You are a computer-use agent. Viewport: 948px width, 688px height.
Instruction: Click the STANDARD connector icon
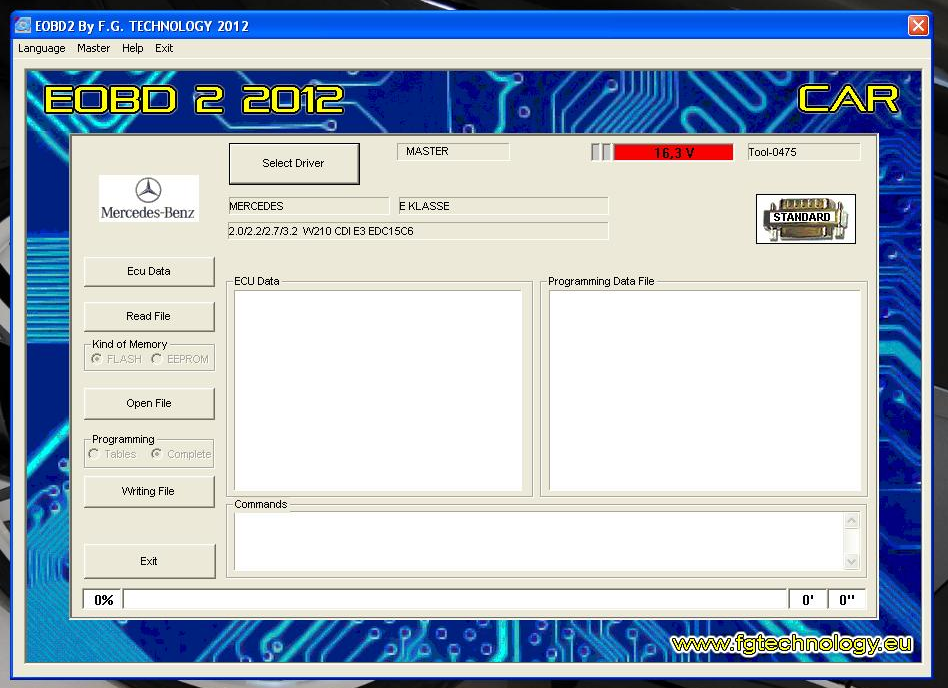(x=805, y=218)
